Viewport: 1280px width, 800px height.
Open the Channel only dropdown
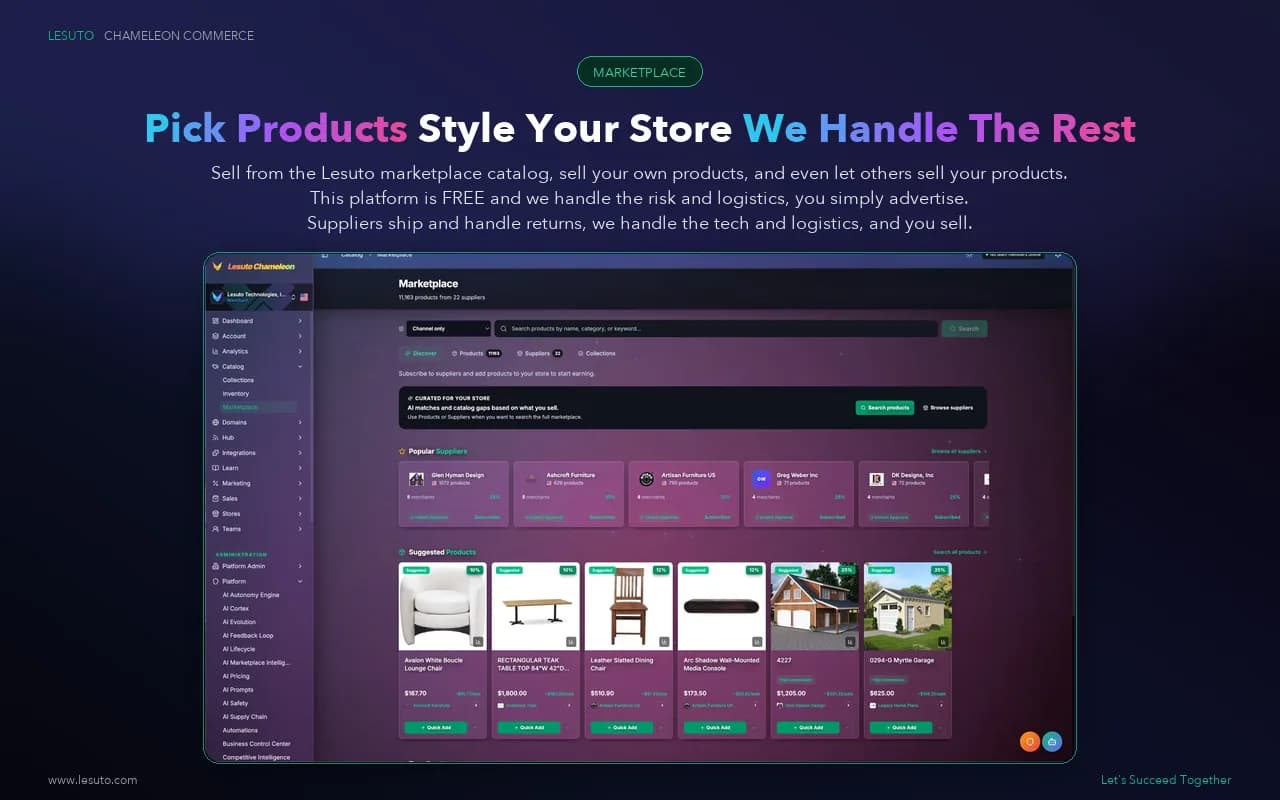pos(448,328)
